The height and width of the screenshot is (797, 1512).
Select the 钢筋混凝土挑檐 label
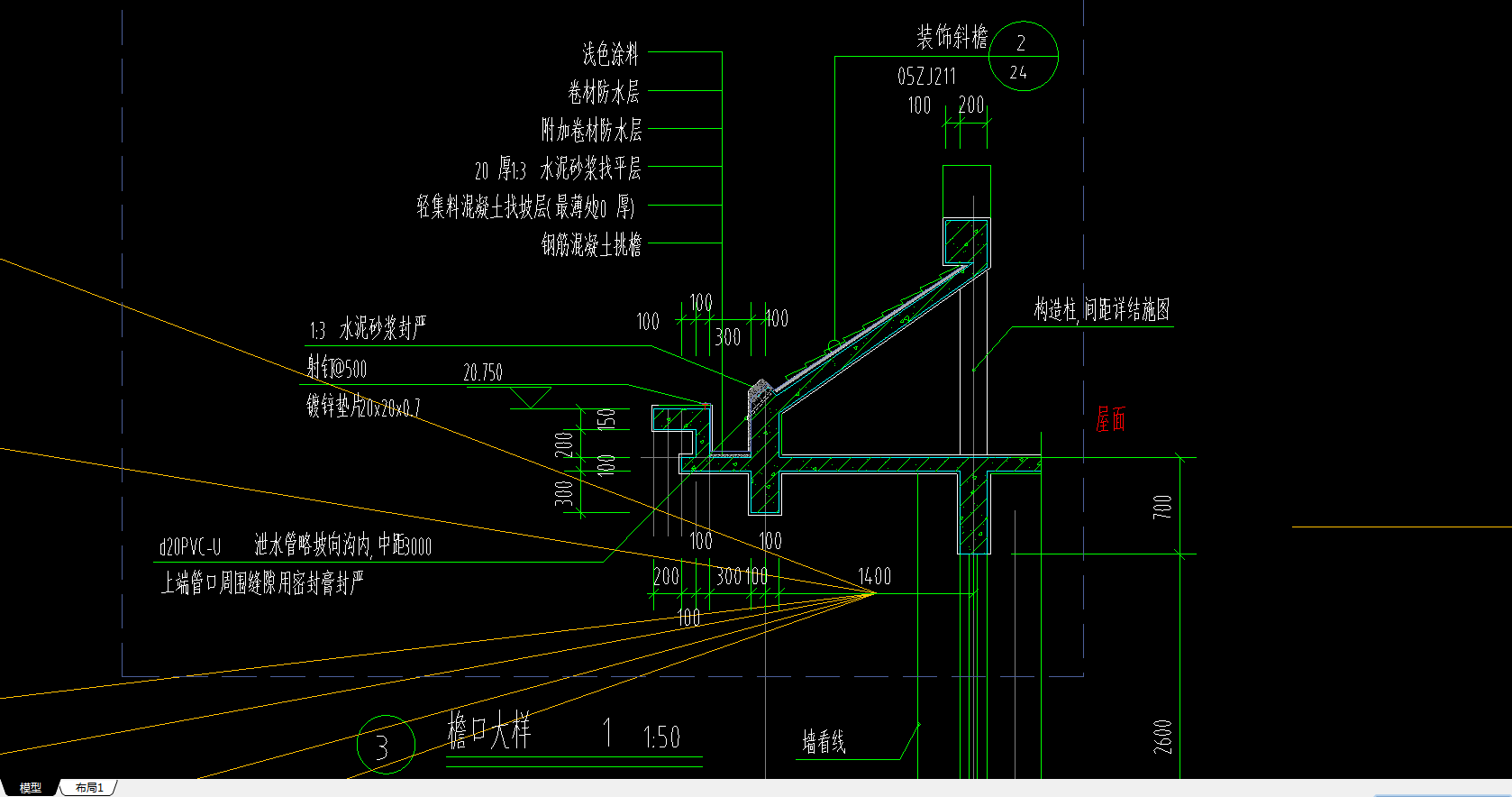click(x=591, y=245)
